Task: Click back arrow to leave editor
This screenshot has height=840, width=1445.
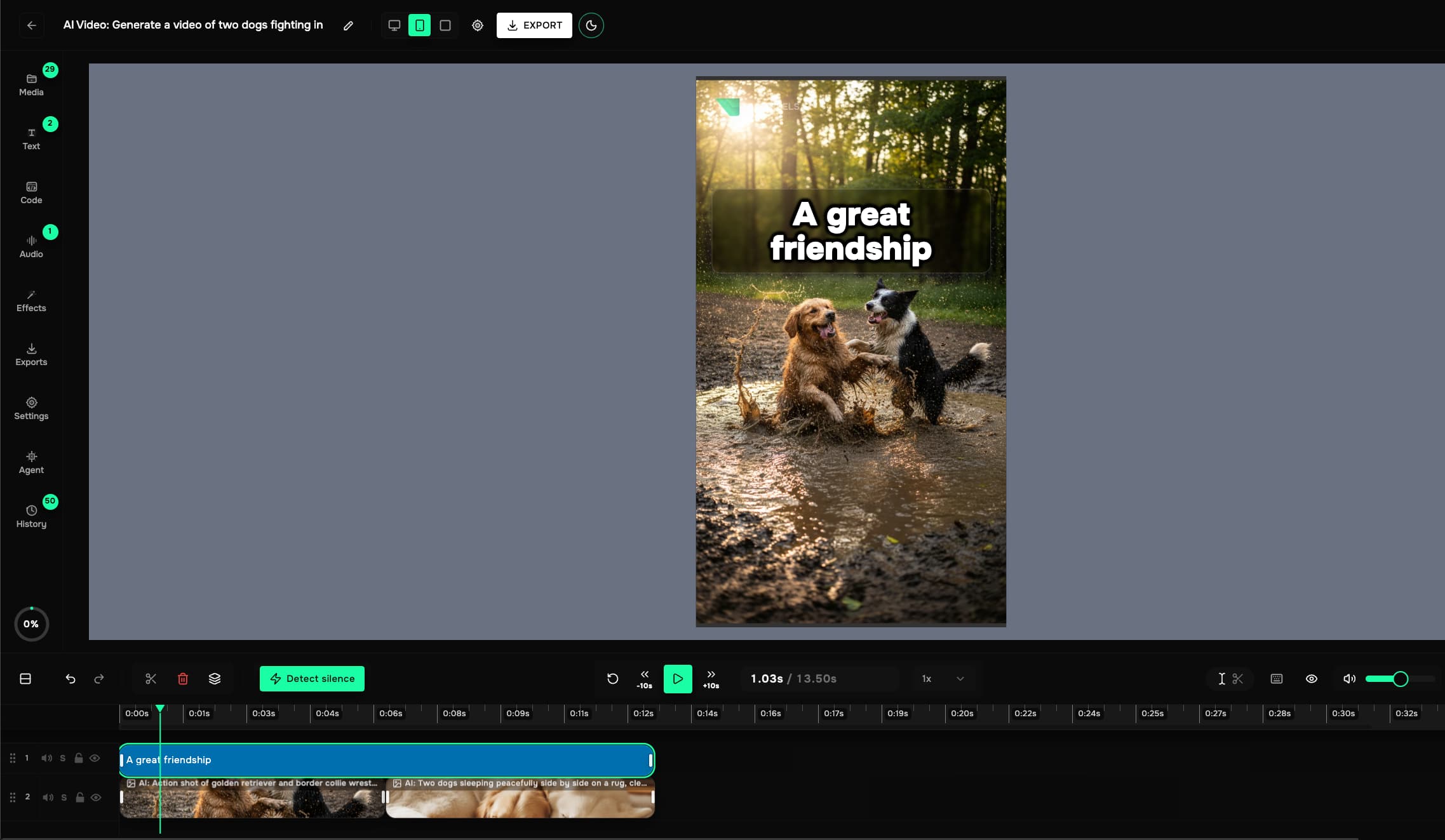Action: 31,25
